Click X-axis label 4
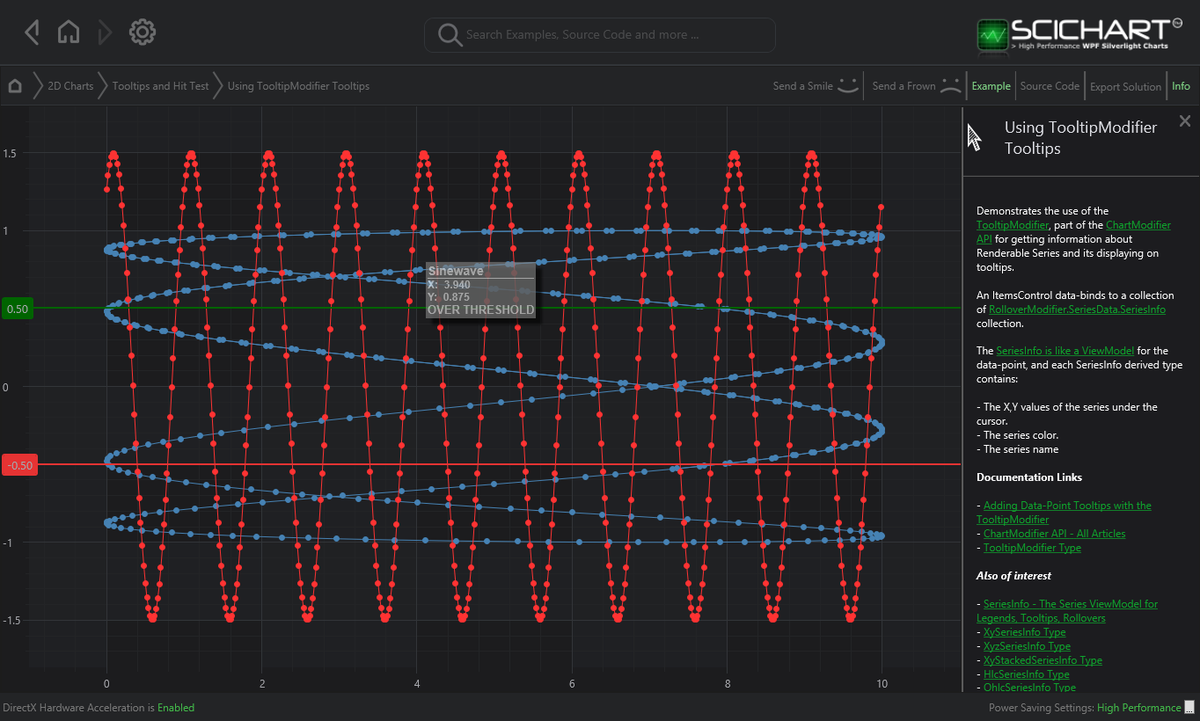The width and height of the screenshot is (1200, 721). [416, 684]
